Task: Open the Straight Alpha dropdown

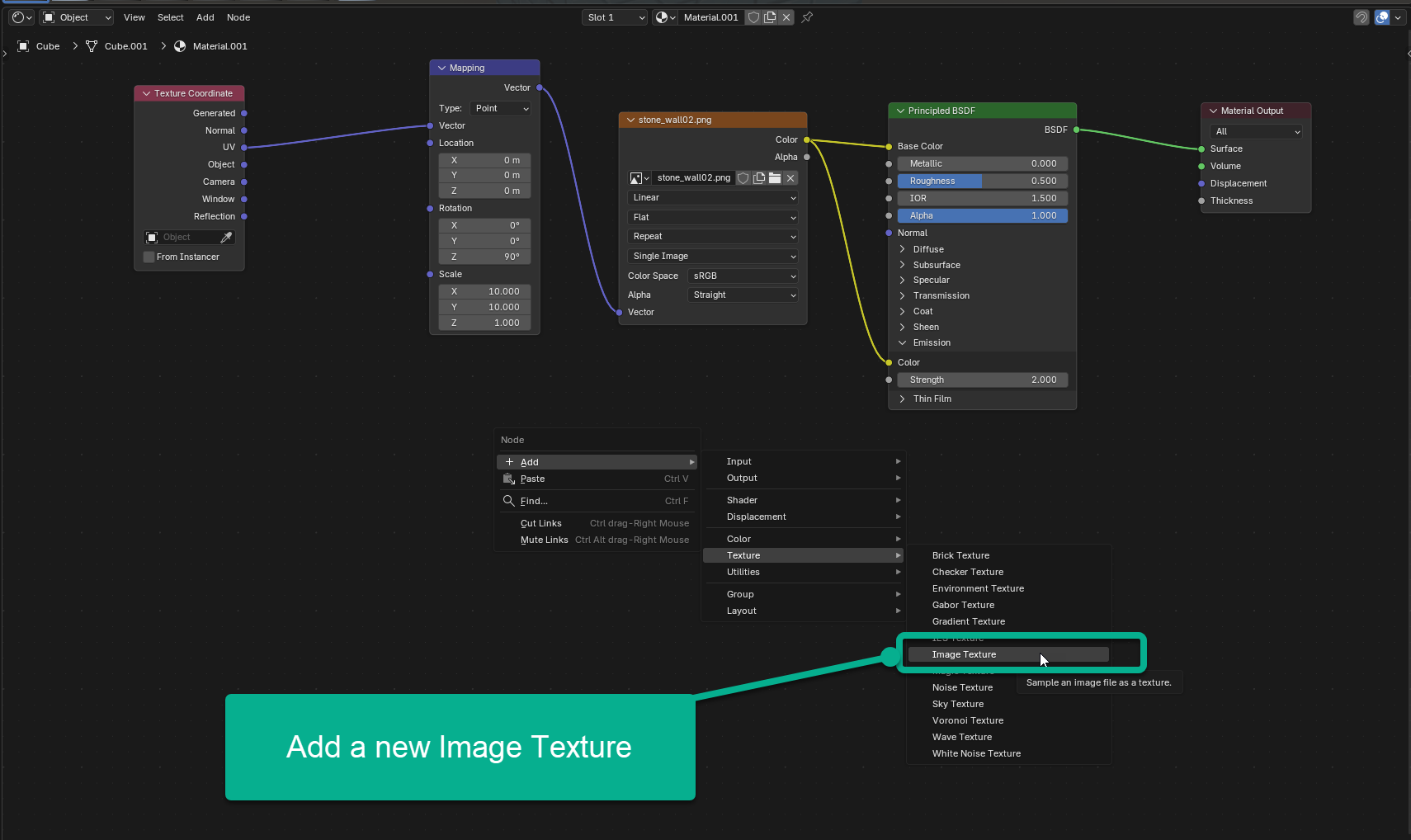Action: pos(743,295)
